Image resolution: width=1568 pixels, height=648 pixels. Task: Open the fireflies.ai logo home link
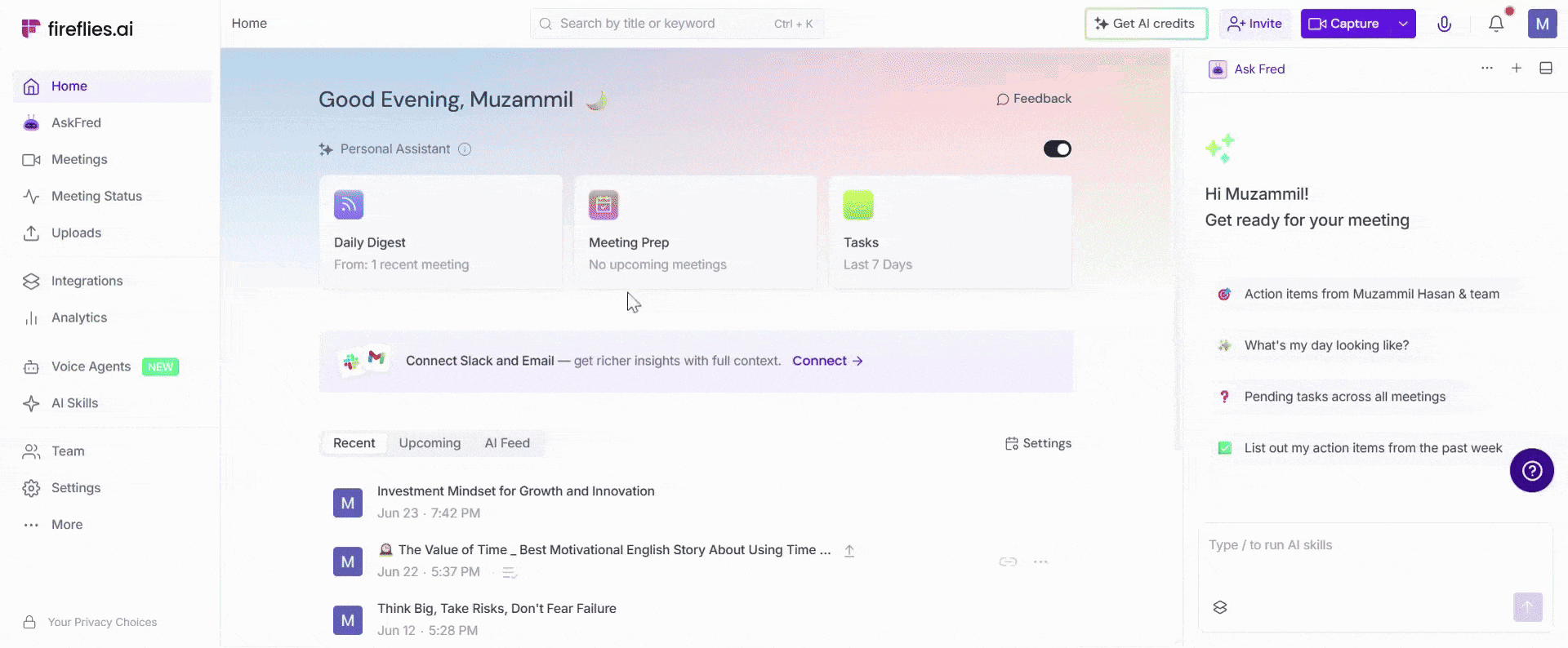coord(77,29)
